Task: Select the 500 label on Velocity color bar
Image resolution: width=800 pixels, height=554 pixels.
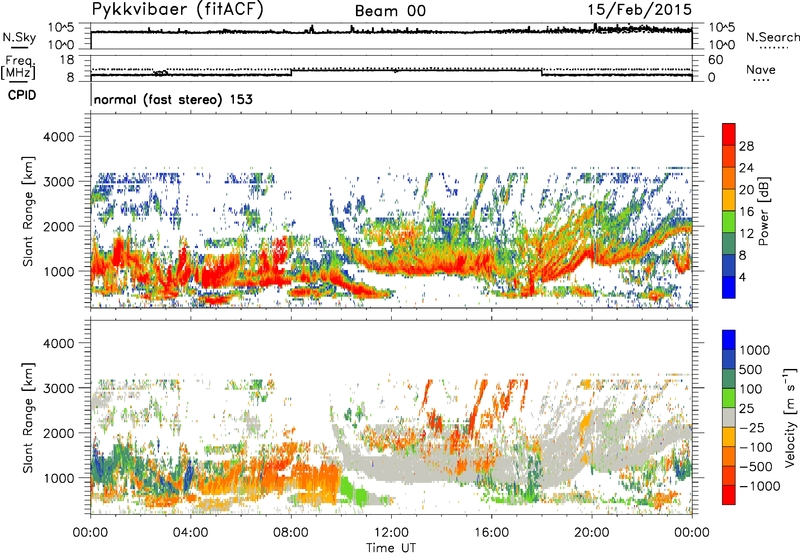Action: [753, 369]
